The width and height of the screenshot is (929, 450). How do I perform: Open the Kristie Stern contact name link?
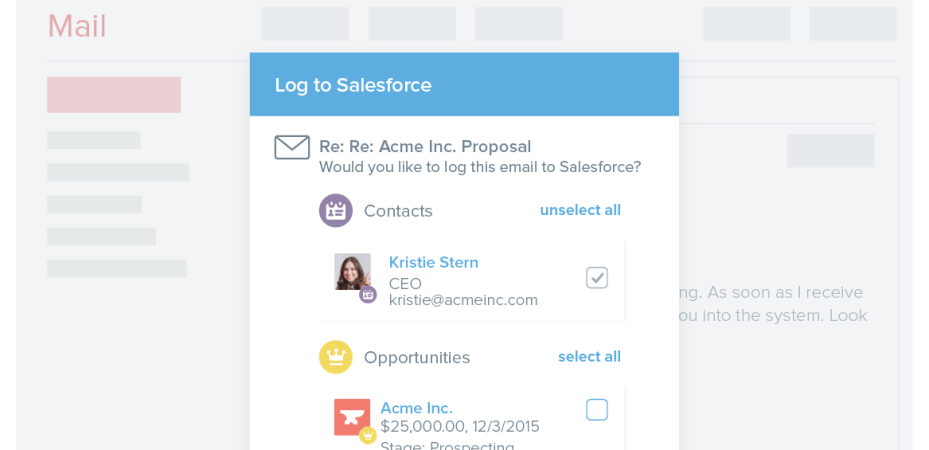coord(433,262)
